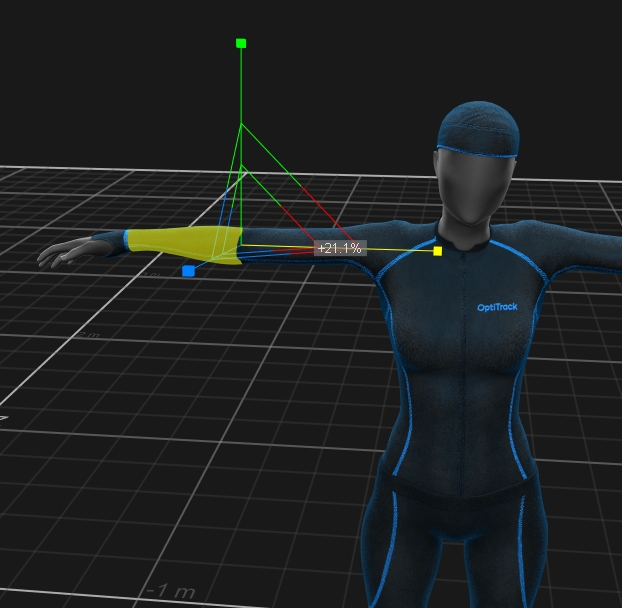Click empty dark background above the grid
The width and height of the screenshot is (622, 608).
click(100, 80)
